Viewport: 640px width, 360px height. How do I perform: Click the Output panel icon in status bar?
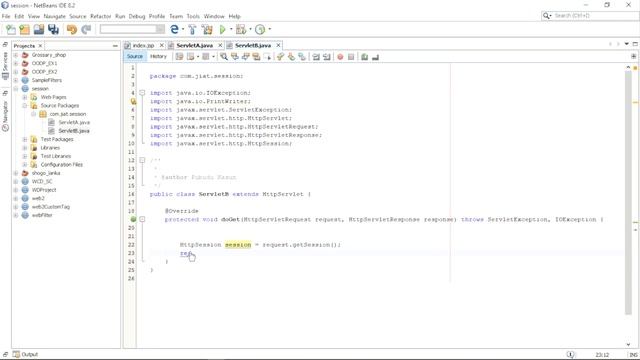point(16,354)
